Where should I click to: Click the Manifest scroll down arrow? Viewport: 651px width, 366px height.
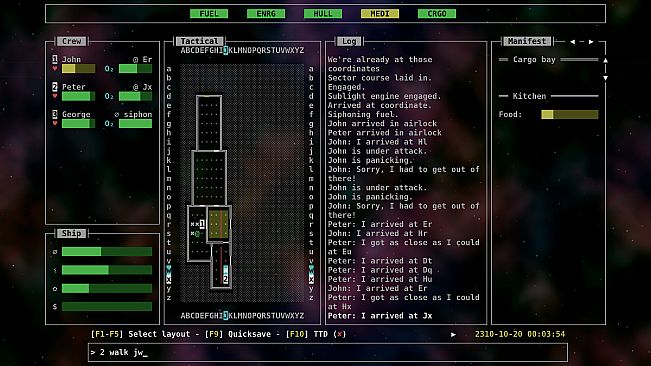pyautogui.click(x=605, y=78)
